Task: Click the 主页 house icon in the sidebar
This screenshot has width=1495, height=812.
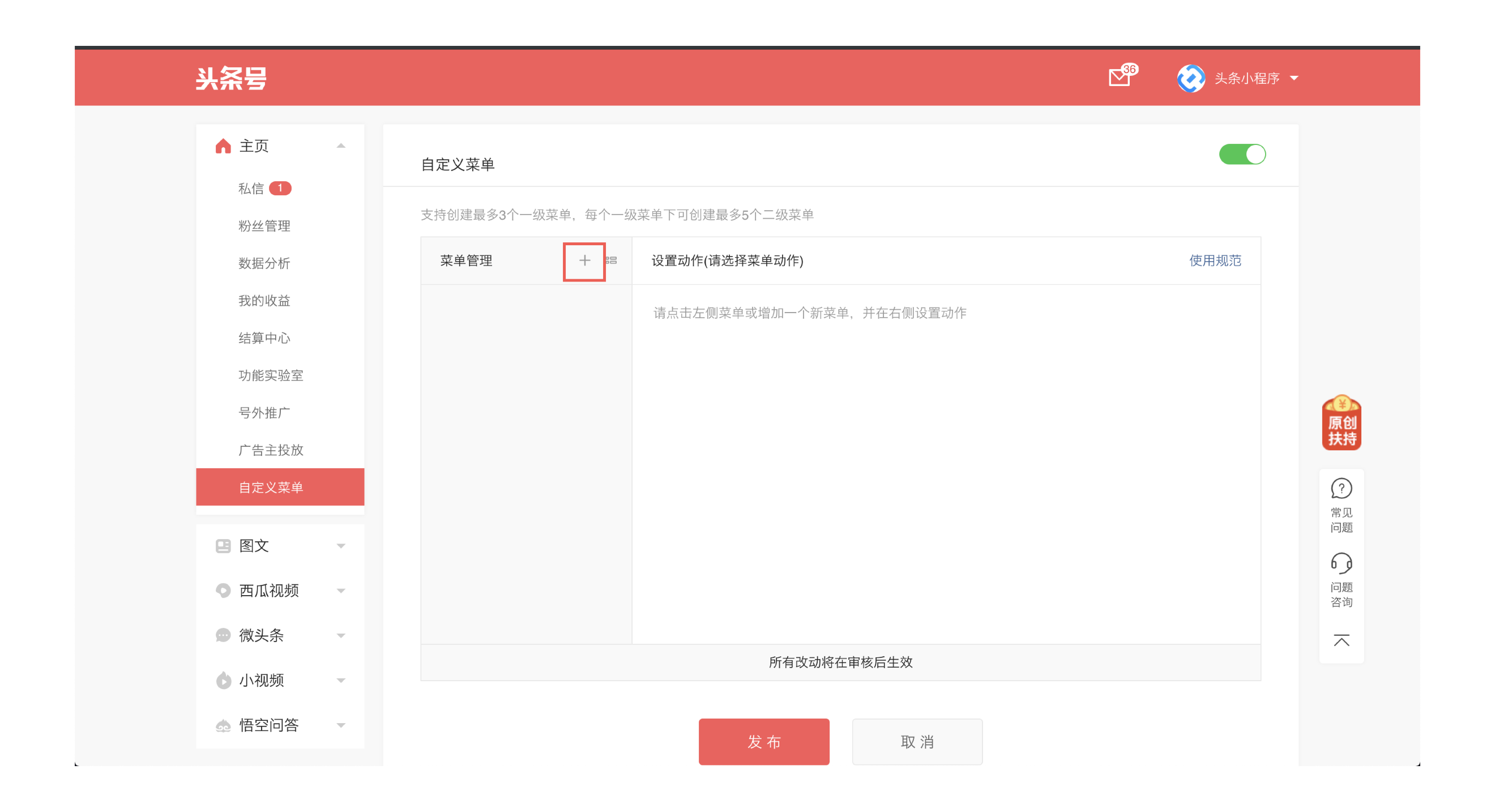Action: pos(223,145)
